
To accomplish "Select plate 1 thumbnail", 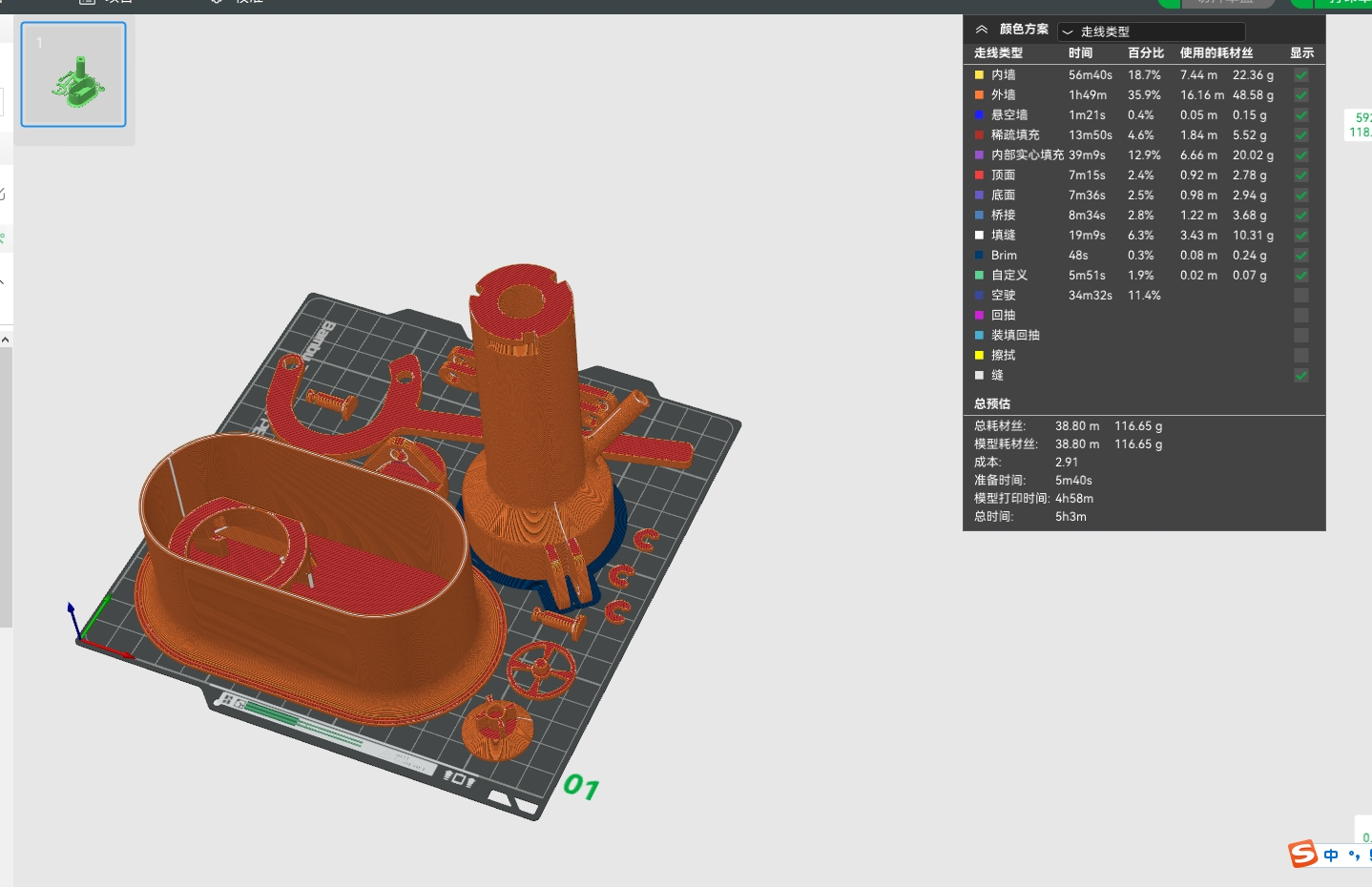I will 73,74.
